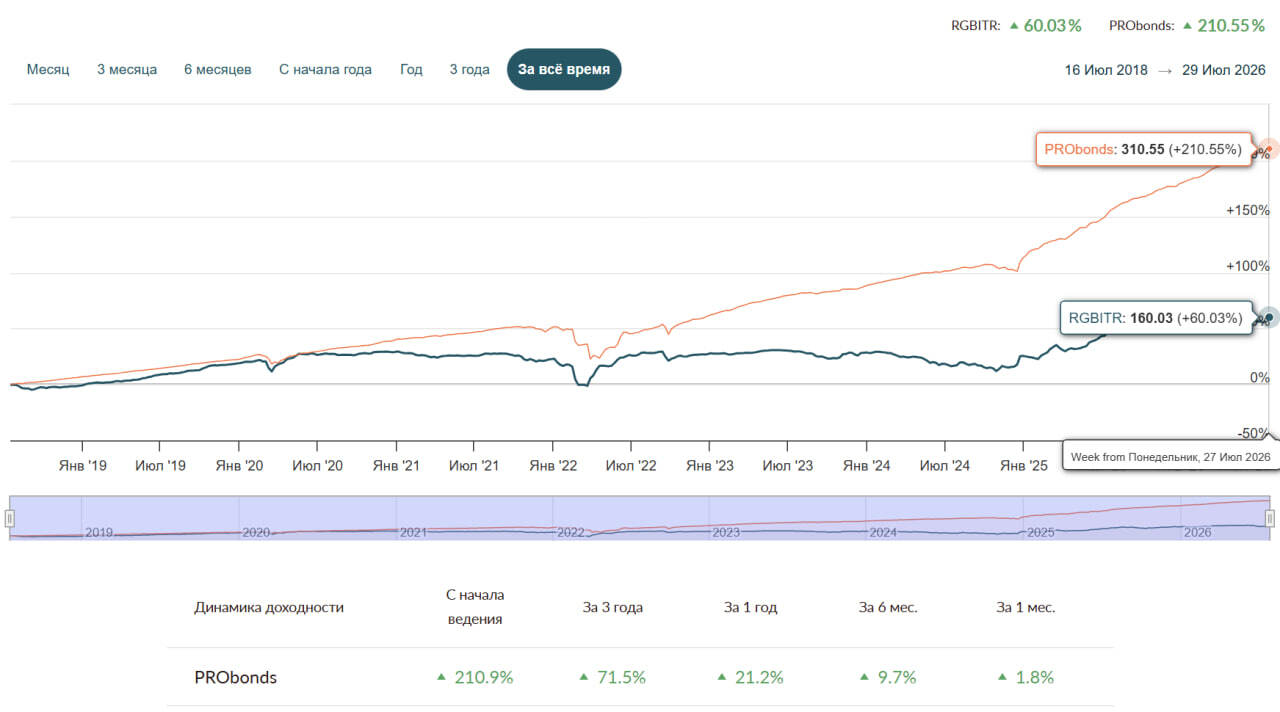
Task: Click the green arrow next to 9.7%
Action: (863, 677)
